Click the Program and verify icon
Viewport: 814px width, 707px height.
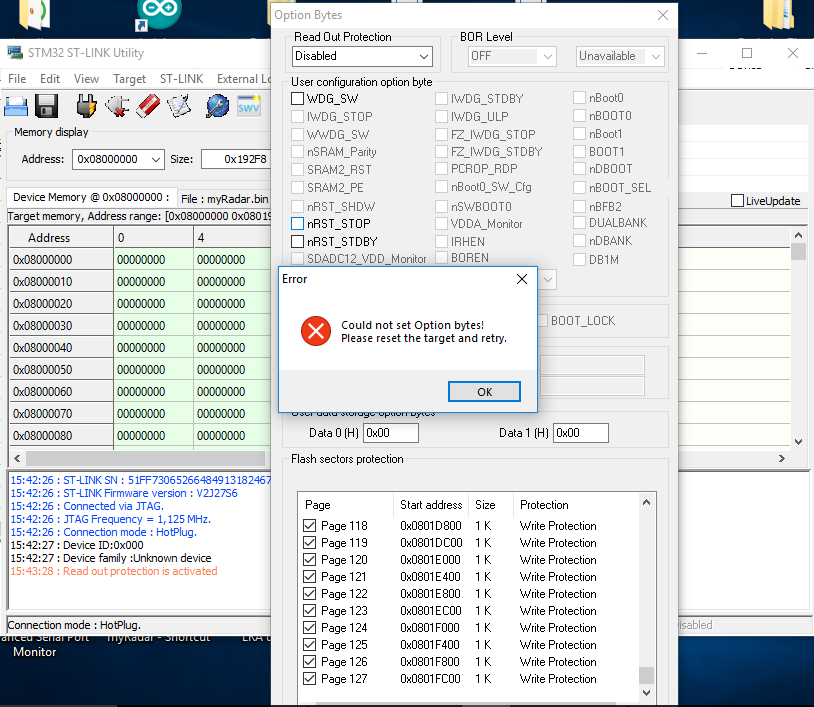(x=180, y=106)
